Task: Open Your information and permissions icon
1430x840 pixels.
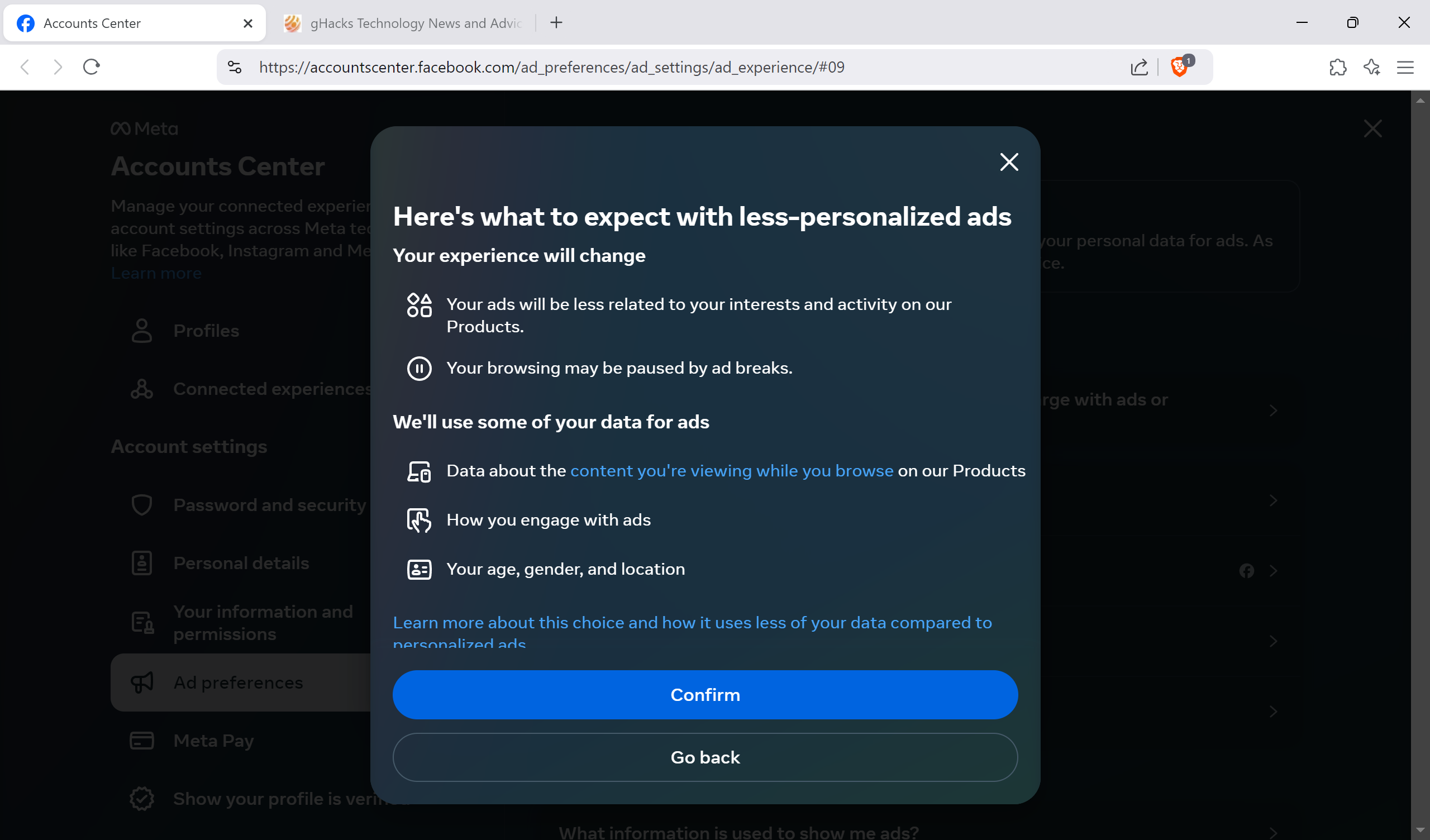Action: click(x=142, y=622)
